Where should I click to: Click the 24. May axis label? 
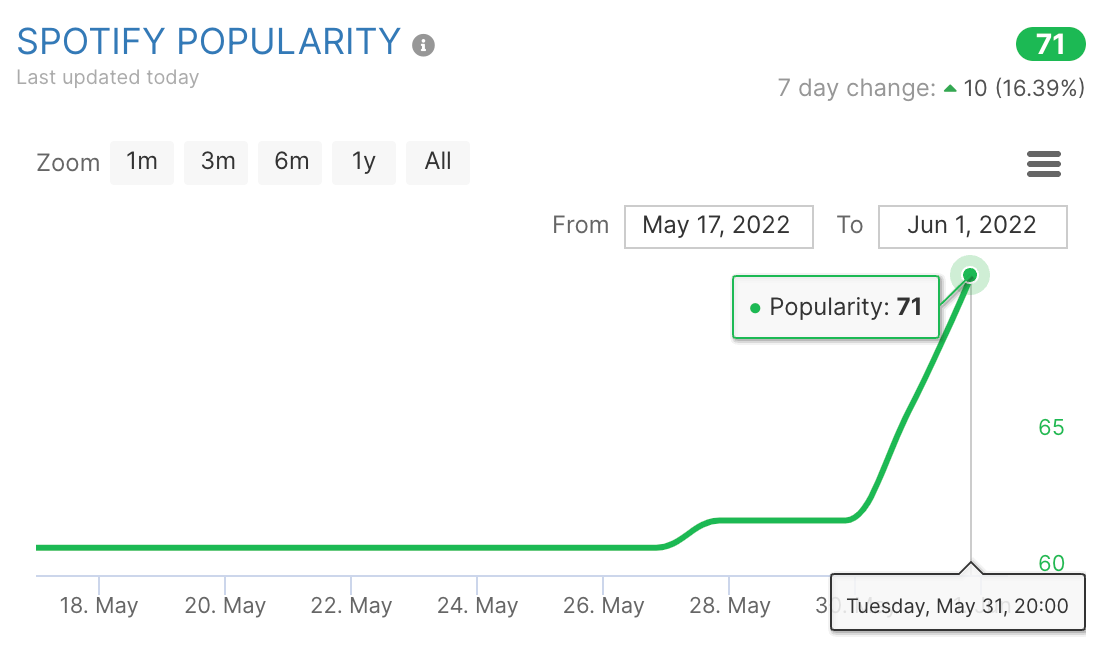coord(478,606)
